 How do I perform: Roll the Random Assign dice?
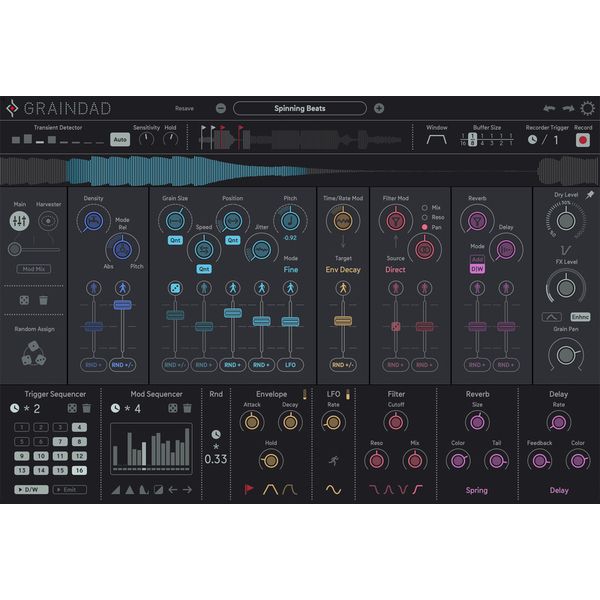[34, 353]
